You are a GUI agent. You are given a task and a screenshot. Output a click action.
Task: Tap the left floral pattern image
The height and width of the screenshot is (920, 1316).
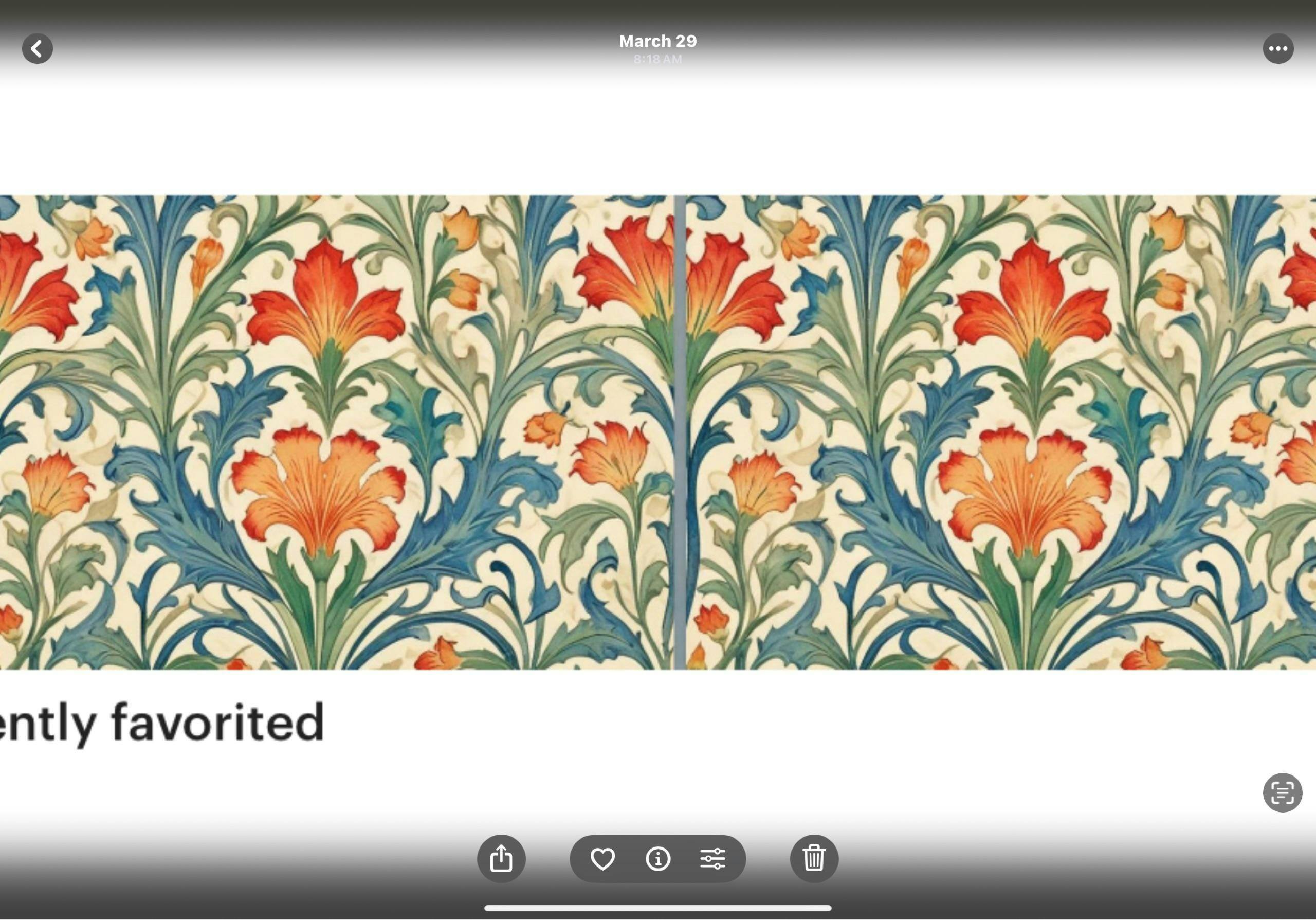(x=336, y=432)
